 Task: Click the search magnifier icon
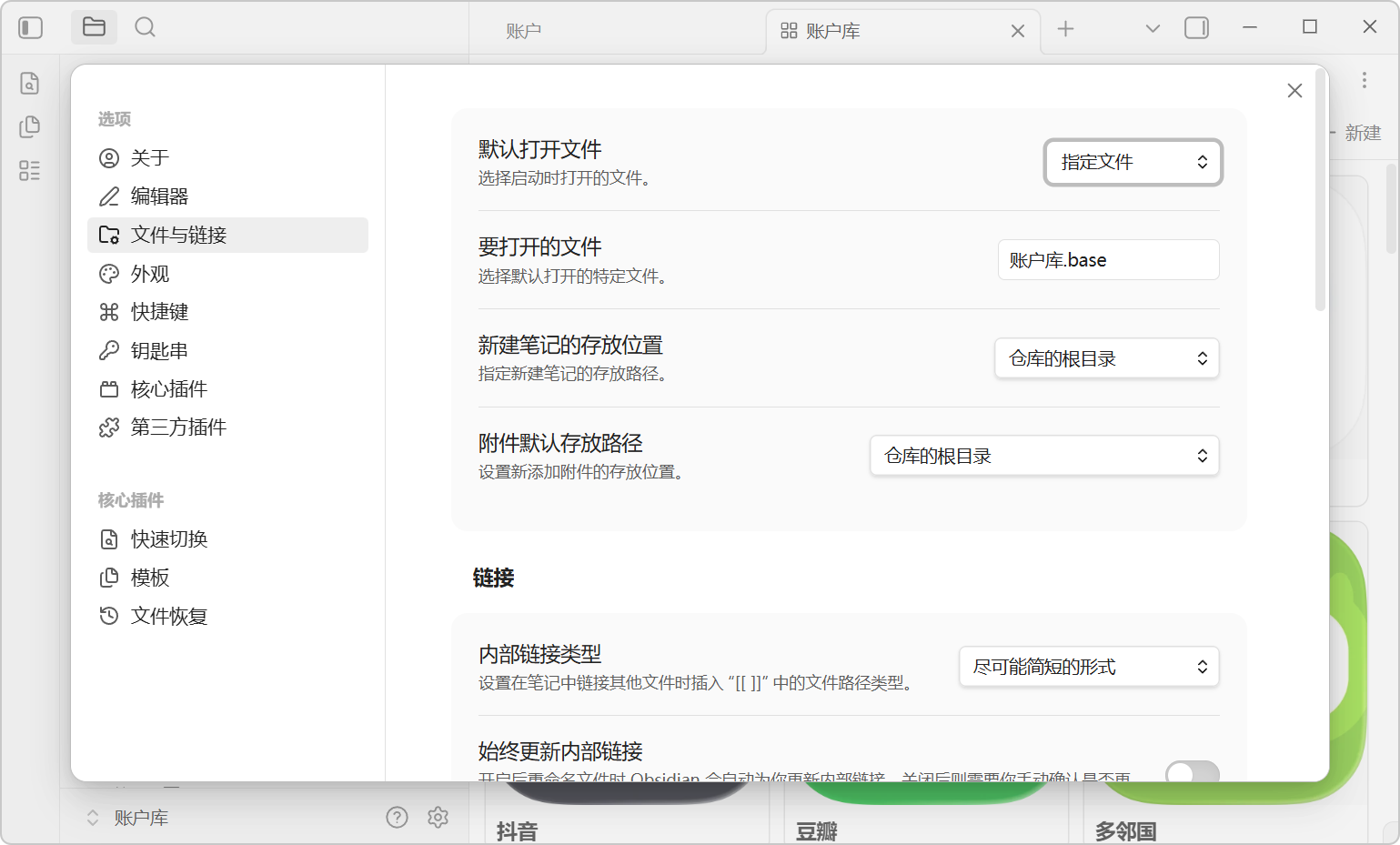pyautogui.click(x=145, y=27)
